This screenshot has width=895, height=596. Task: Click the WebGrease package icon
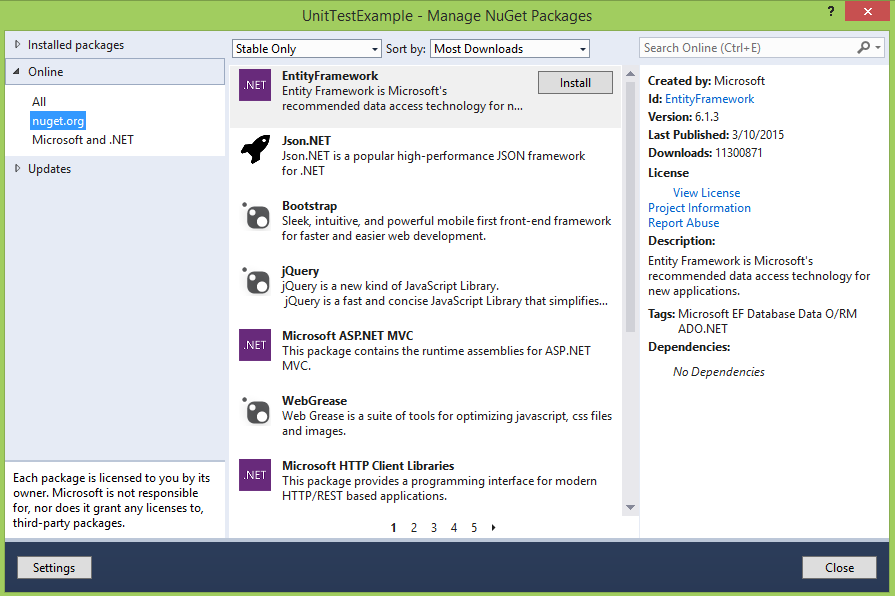pos(255,411)
